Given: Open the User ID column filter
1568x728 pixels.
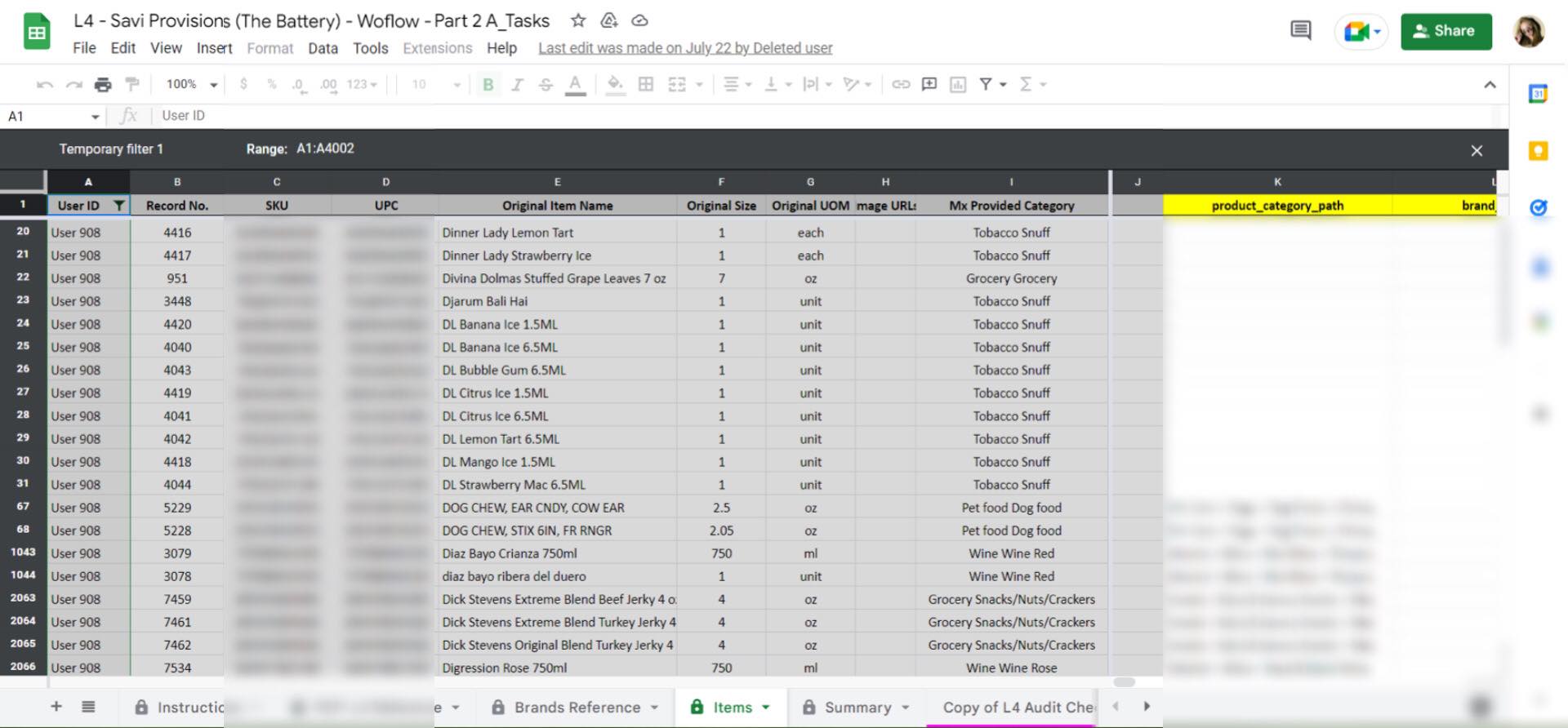Looking at the screenshot, I should (119, 206).
